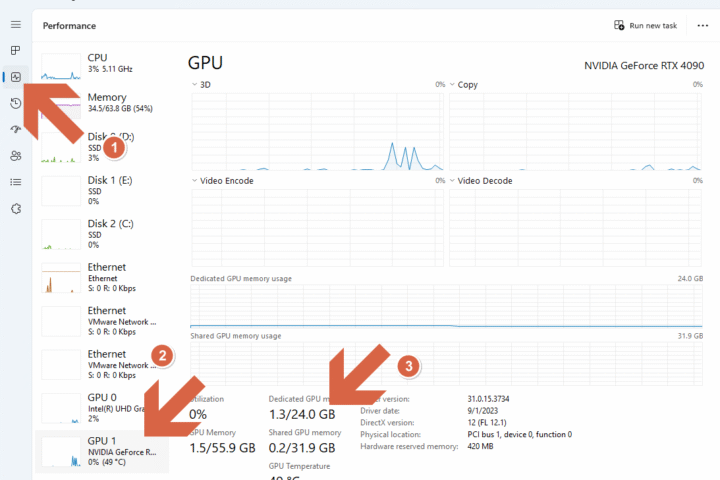The height and width of the screenshot is (480, 720).
Task: Click the 0.2/31.9 GB shared memory value
Action: (302, 448)
